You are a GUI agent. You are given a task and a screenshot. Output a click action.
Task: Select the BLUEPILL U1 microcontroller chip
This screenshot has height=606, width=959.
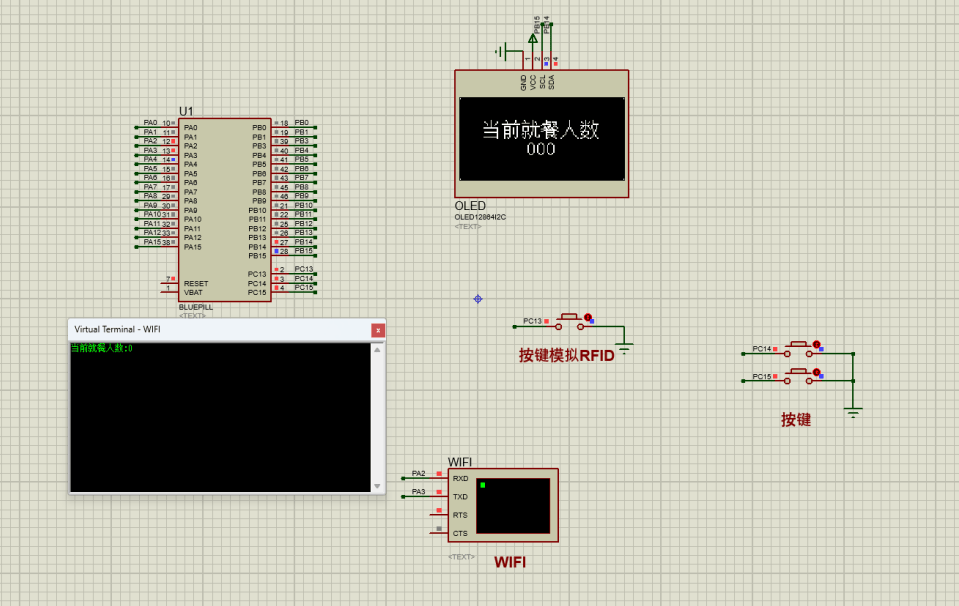(224, 208)
